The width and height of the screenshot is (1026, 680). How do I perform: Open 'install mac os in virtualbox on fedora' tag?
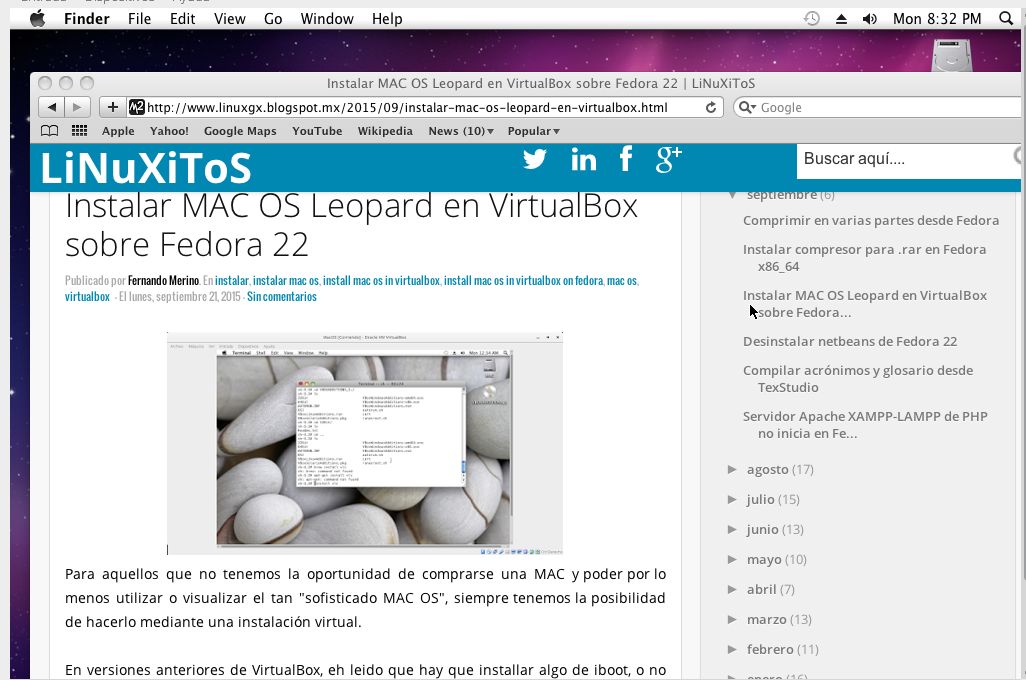click(523, 281)
